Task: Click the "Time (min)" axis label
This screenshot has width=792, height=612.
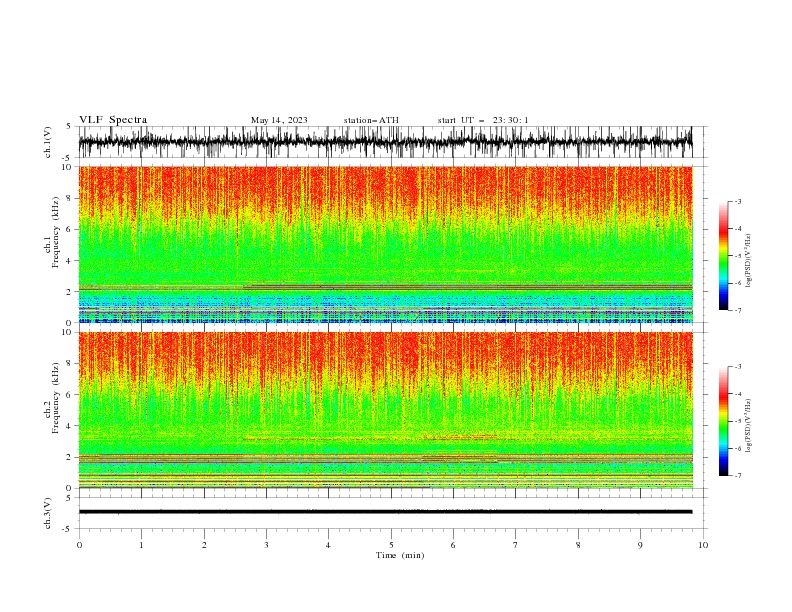Action: click(x=400, y=555)
